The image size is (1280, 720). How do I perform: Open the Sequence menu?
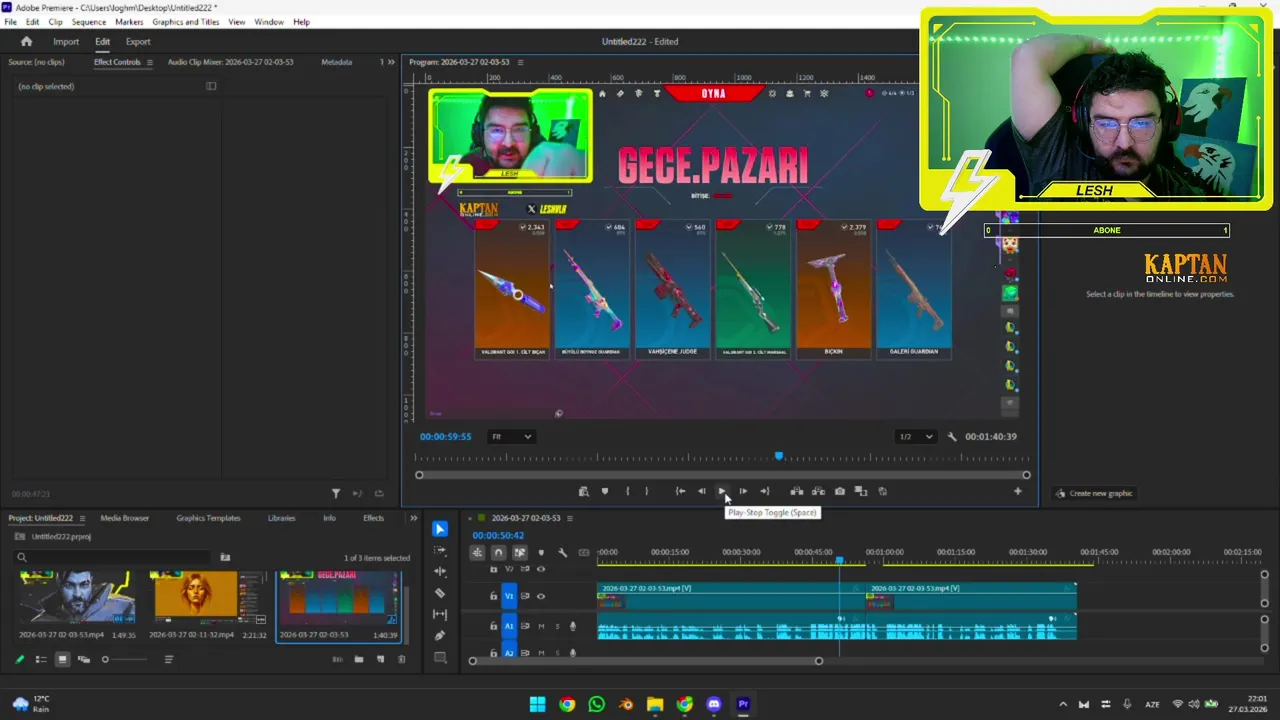89,22
